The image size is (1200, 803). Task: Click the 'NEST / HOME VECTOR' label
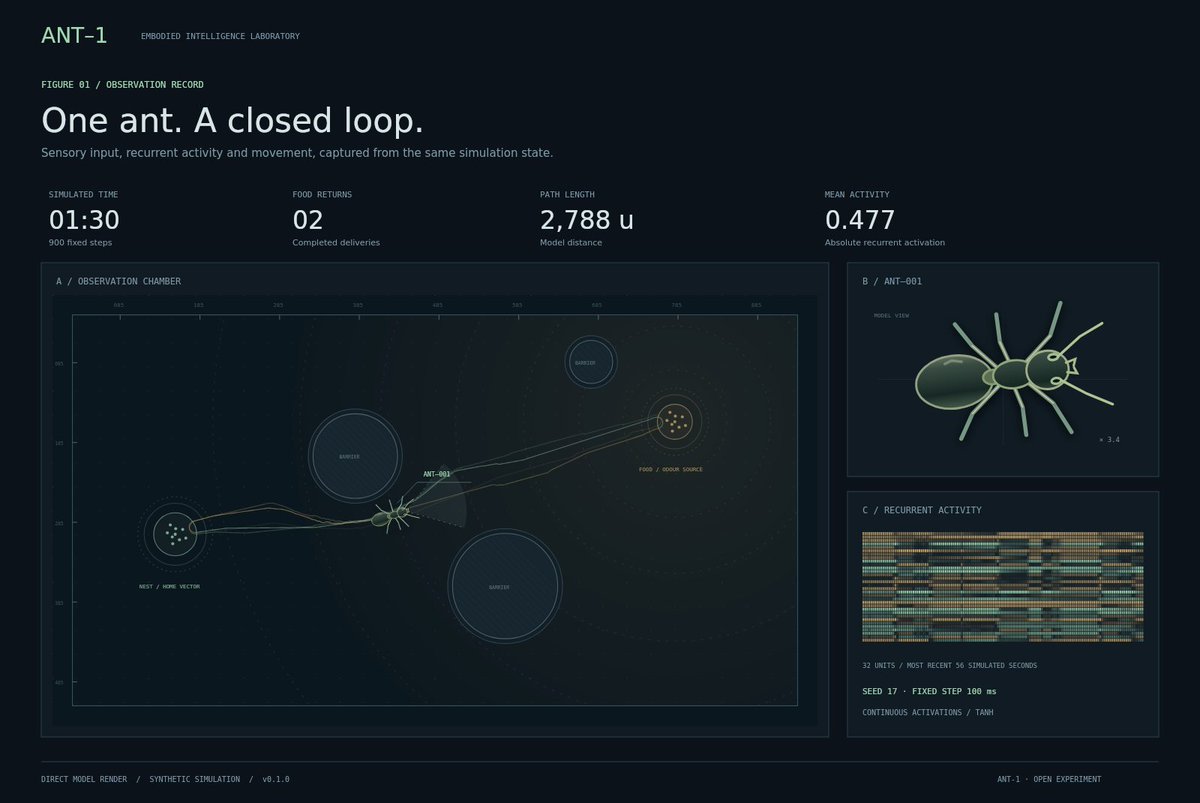click(169, 587)
